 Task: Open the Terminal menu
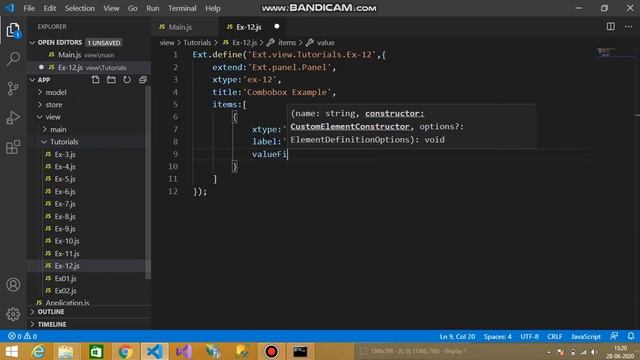182,8
